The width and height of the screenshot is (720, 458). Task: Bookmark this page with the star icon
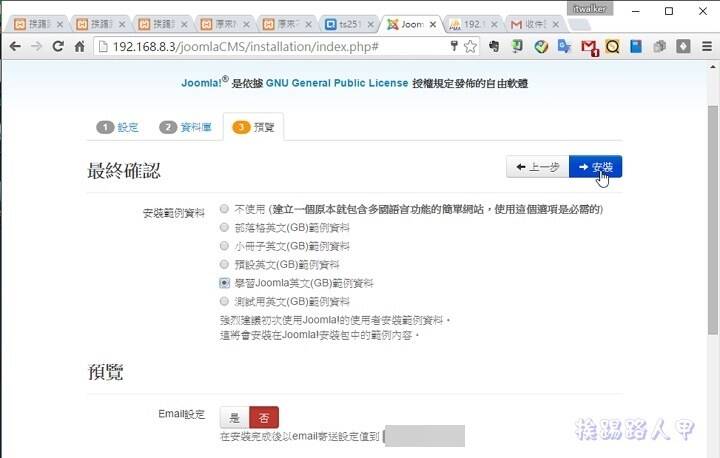[470, 46]
